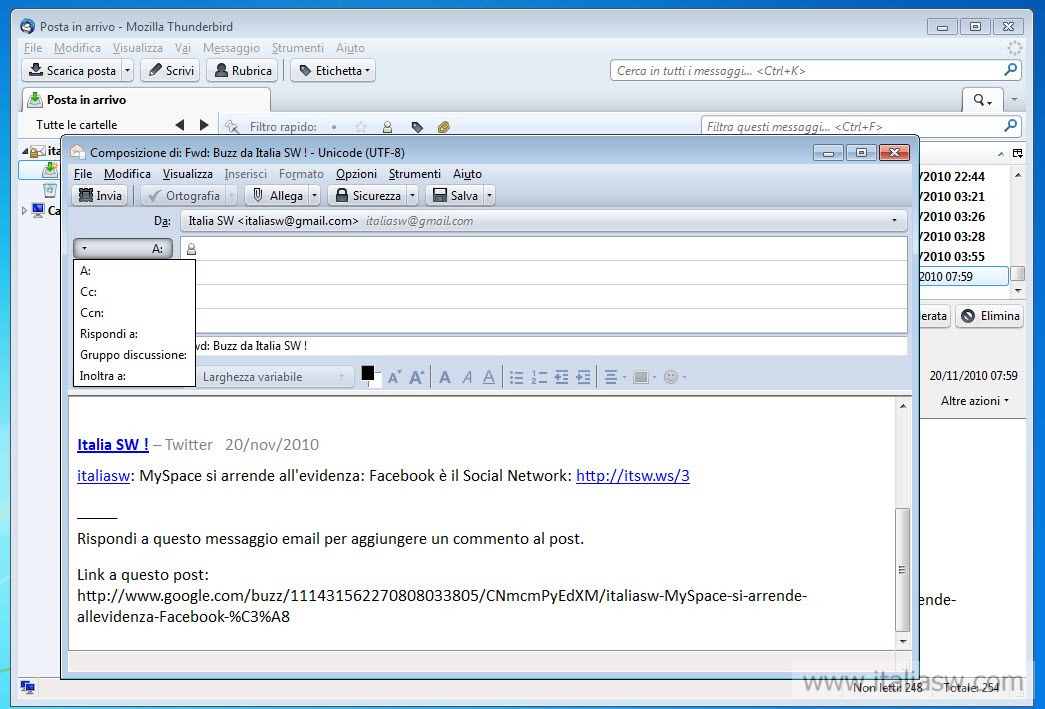Choose Inoltra a: in recipient type list
Viewport: 1045px width, 709px height.
(x=134, y=376)
